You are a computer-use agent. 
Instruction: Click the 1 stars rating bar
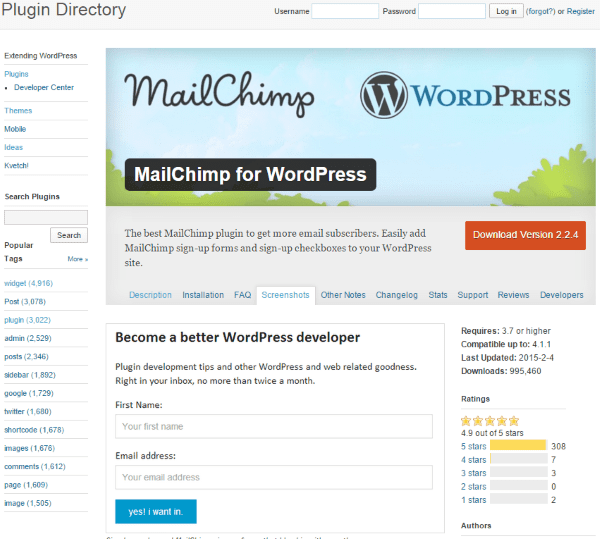coord(518,499)
